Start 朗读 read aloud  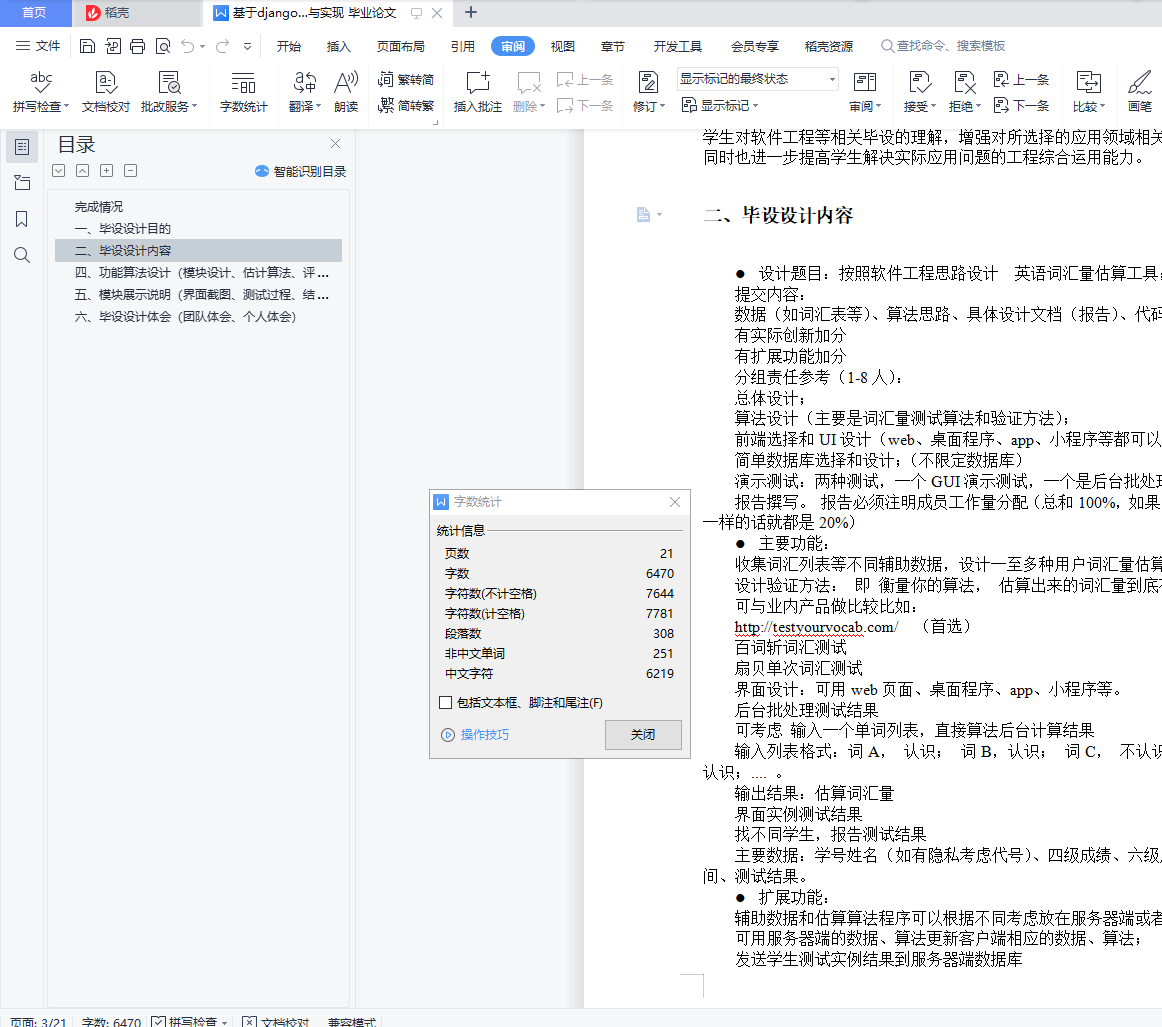[346, 92]
